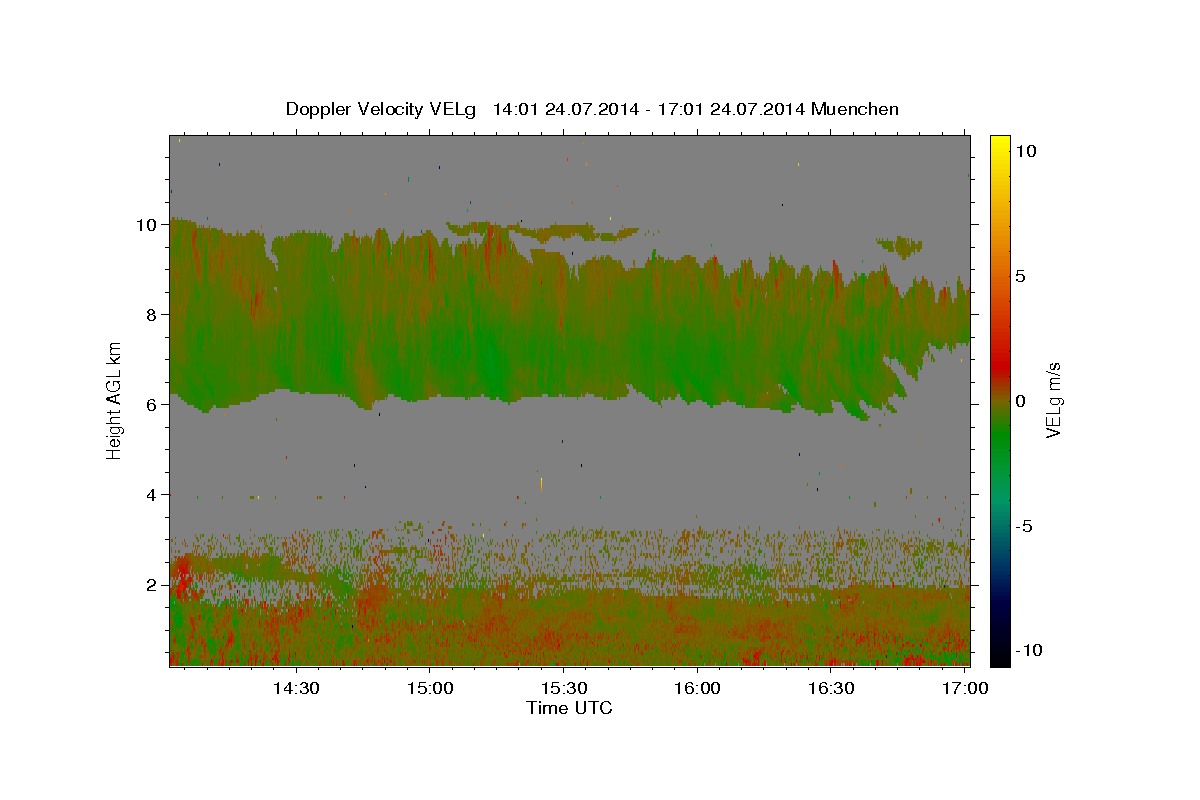The height and width of the screenshot is (800, 1200).
Task: Click the colorbar value 5 label
Action: [1021, 276]
